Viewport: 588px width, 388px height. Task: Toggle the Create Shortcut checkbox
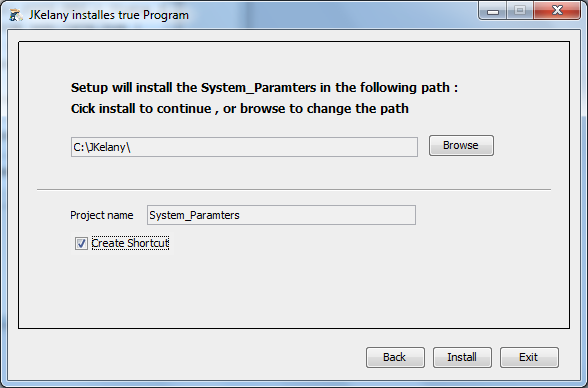[x=81, y=243]
